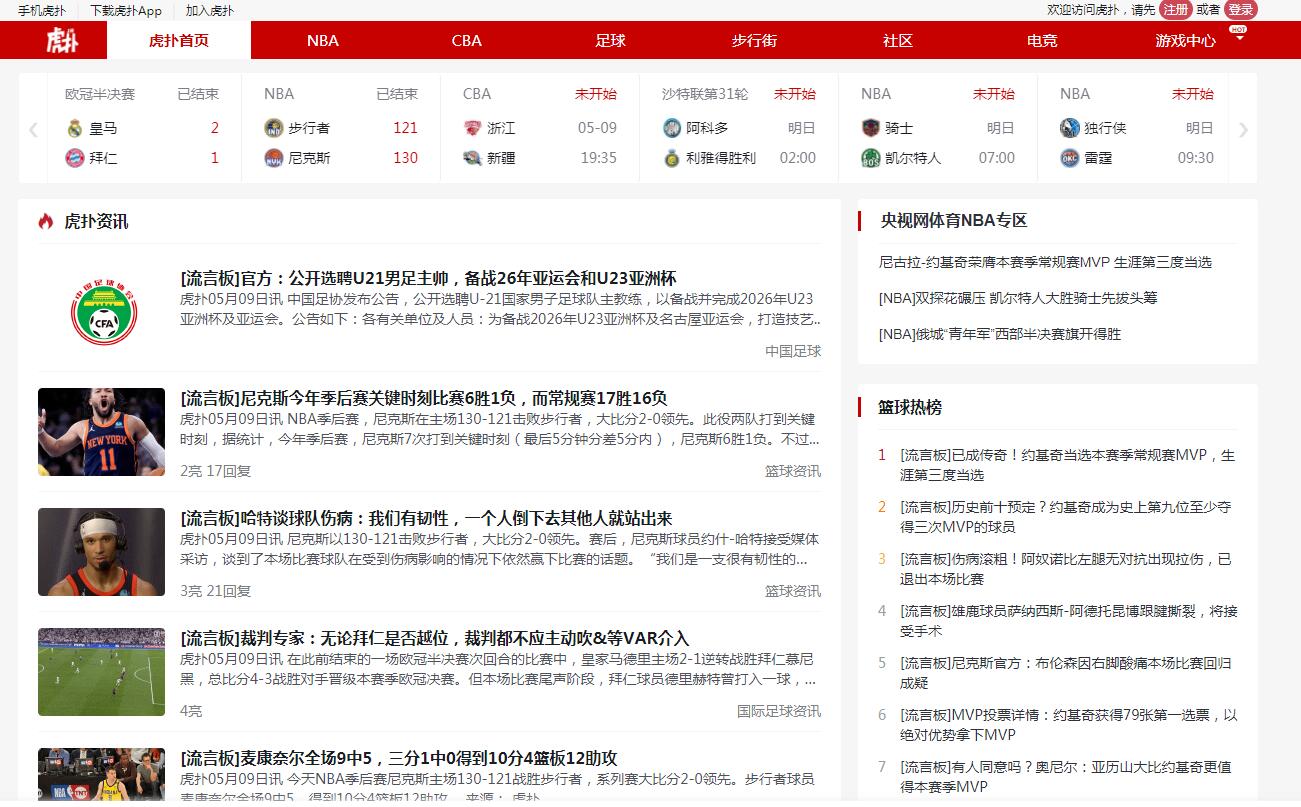Open hot list item 7 奥尼尔 亚历山大
The image size is (1301, 807).
tap(1066, 777)
